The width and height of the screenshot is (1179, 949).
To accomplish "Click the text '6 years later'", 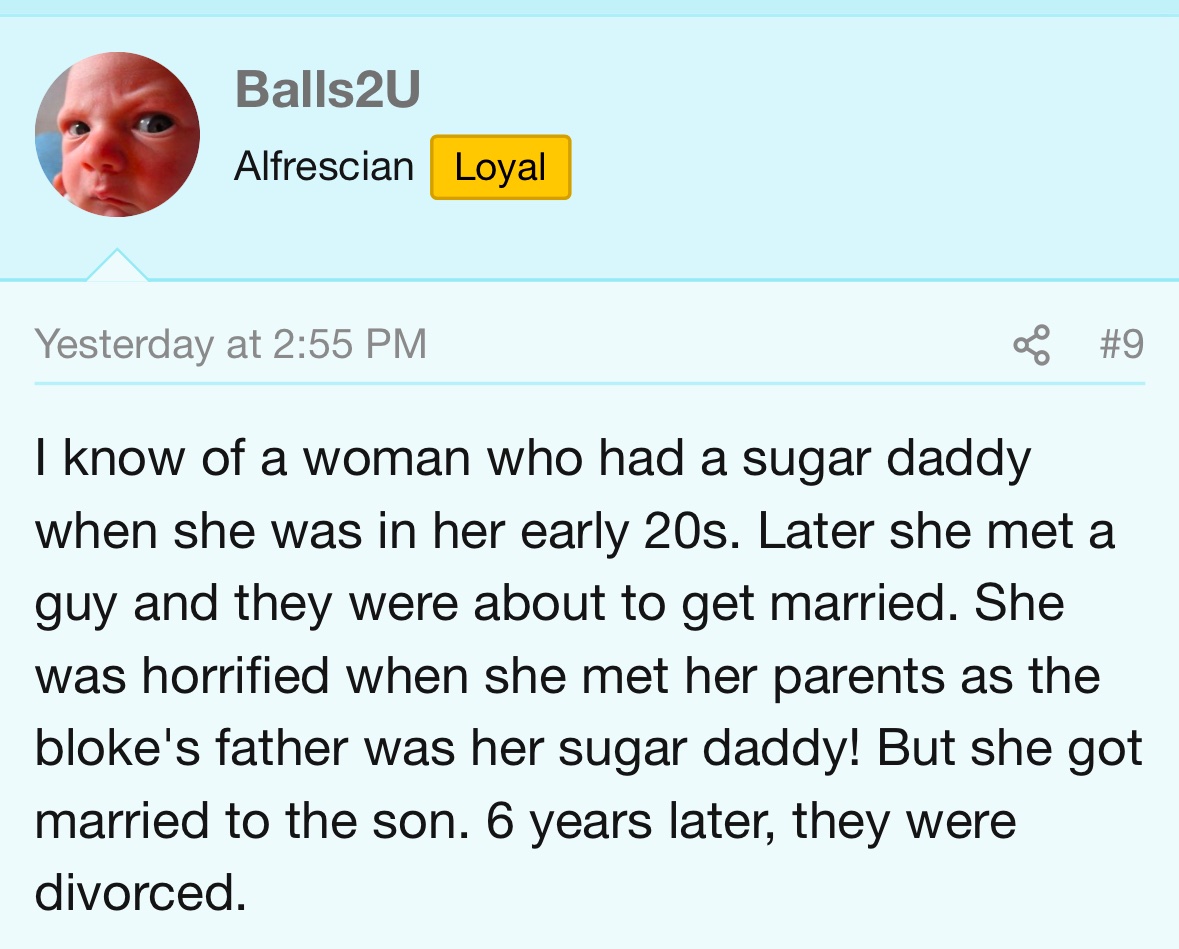I will click(630, 821).
